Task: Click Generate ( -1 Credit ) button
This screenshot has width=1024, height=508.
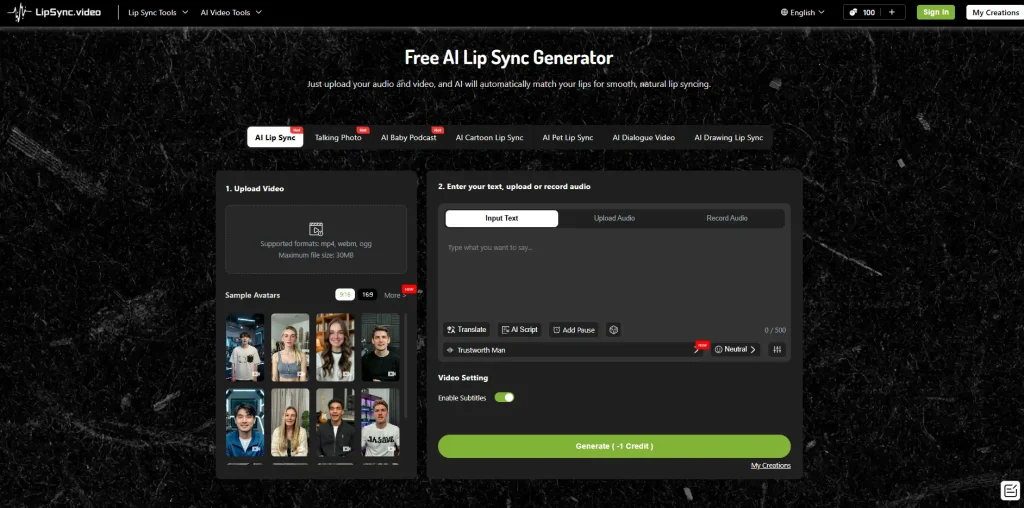Action: click(x=614, y=446)
